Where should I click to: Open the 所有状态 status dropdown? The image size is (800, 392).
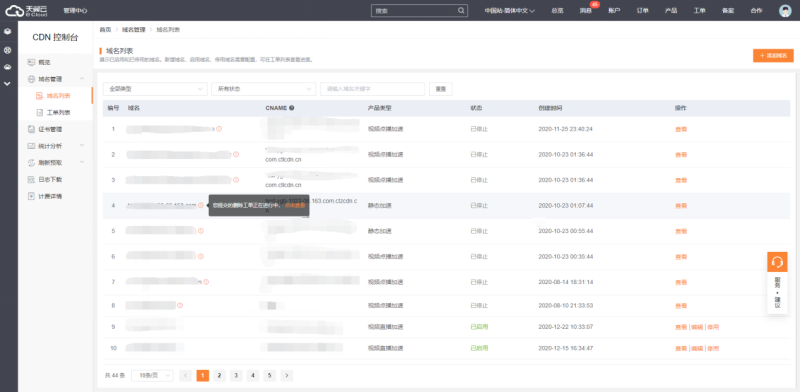pos(264,89)
